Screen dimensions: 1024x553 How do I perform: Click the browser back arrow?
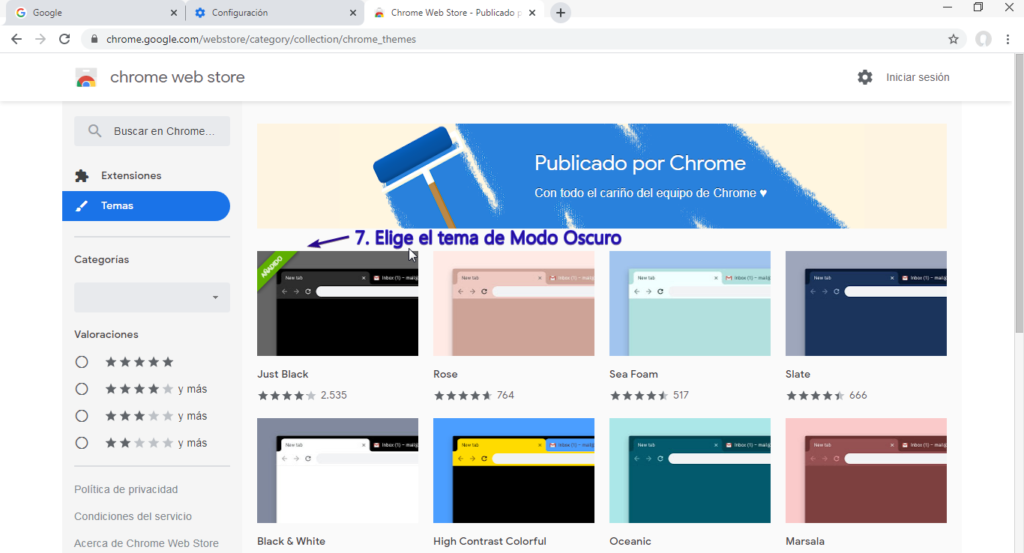tap(16, 39)
